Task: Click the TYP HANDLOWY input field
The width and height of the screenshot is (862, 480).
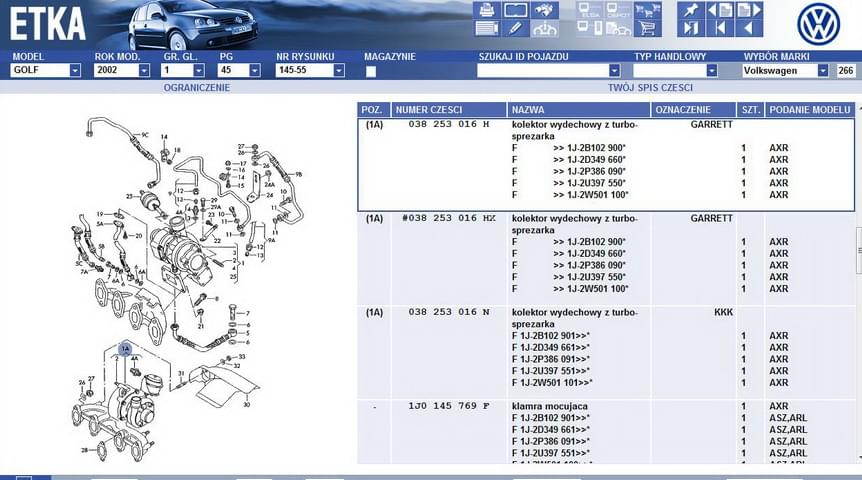Action: (x=670, y=70)
